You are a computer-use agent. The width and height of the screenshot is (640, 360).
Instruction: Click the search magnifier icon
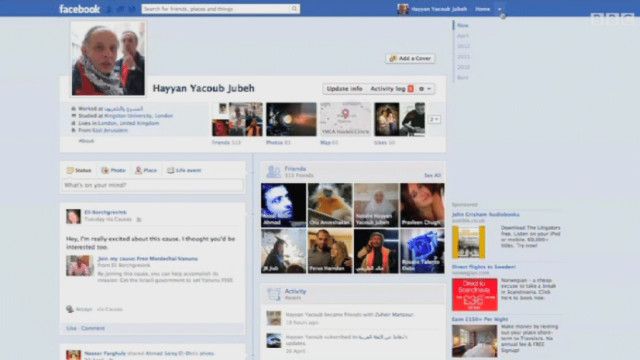click(x=294, y=9)
